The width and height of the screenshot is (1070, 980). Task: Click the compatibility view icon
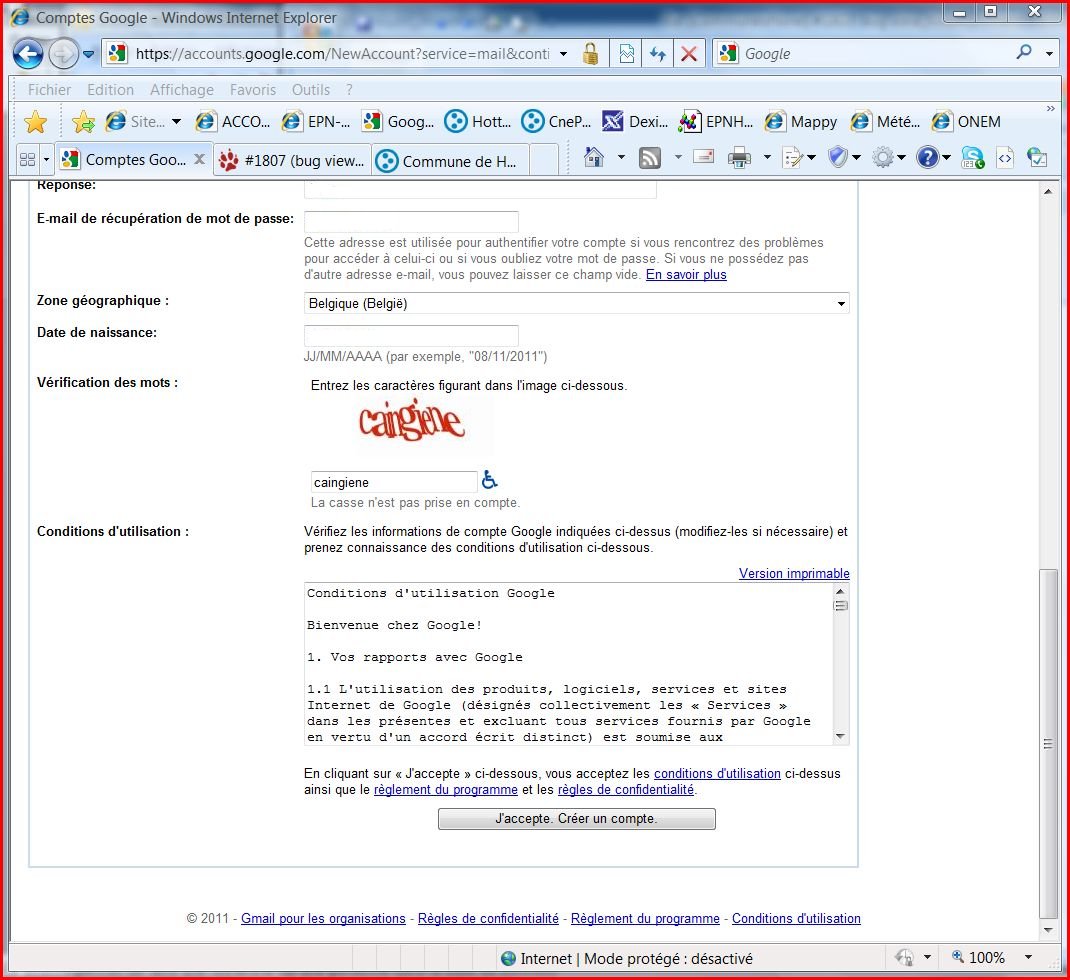[x=626, y=53]
